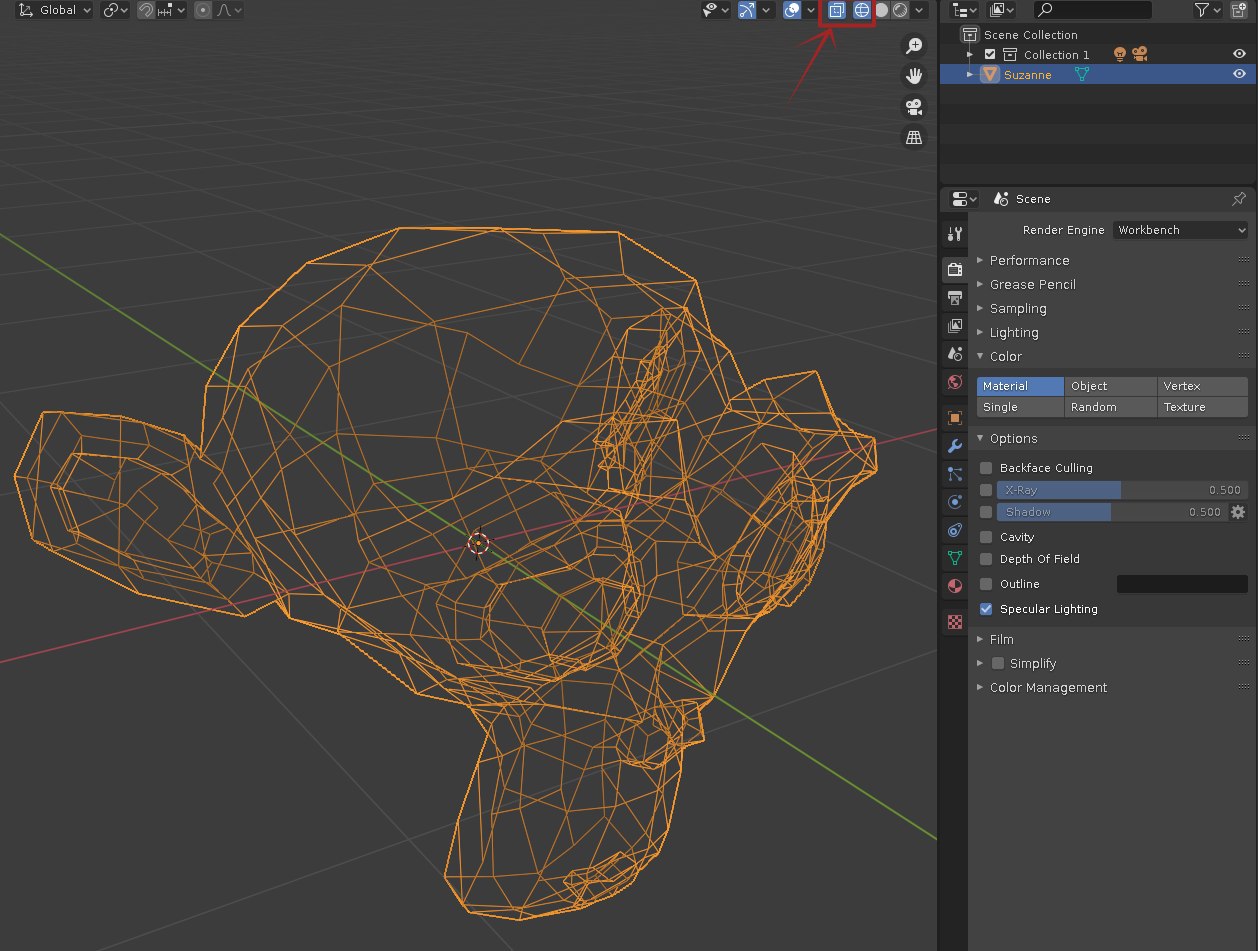Select Suzanne in the outliner
The height and width of the screenshot is (951, 1258).
[x=1027, y=75]
